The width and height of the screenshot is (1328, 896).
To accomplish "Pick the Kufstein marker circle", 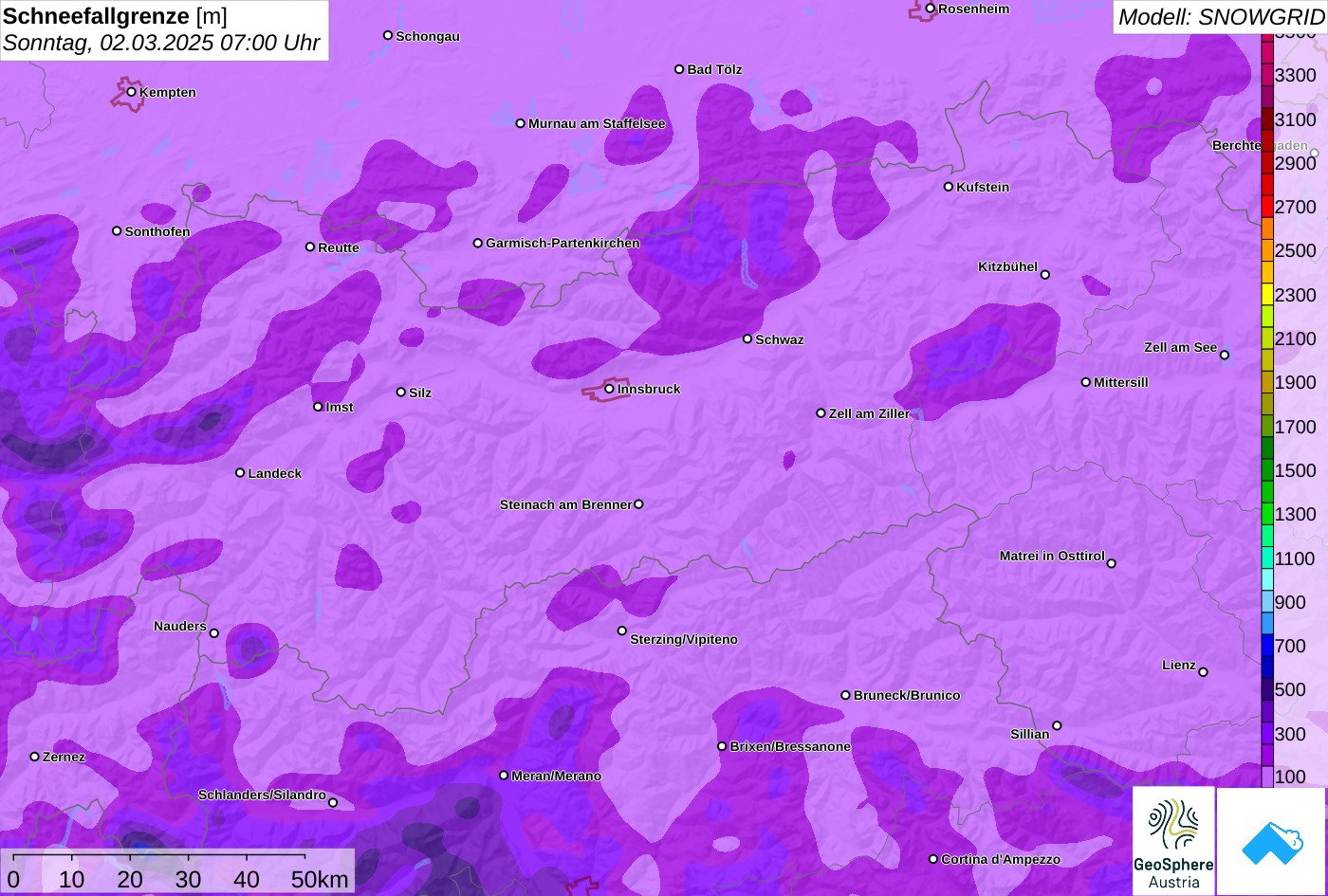I will click(949, 187).
